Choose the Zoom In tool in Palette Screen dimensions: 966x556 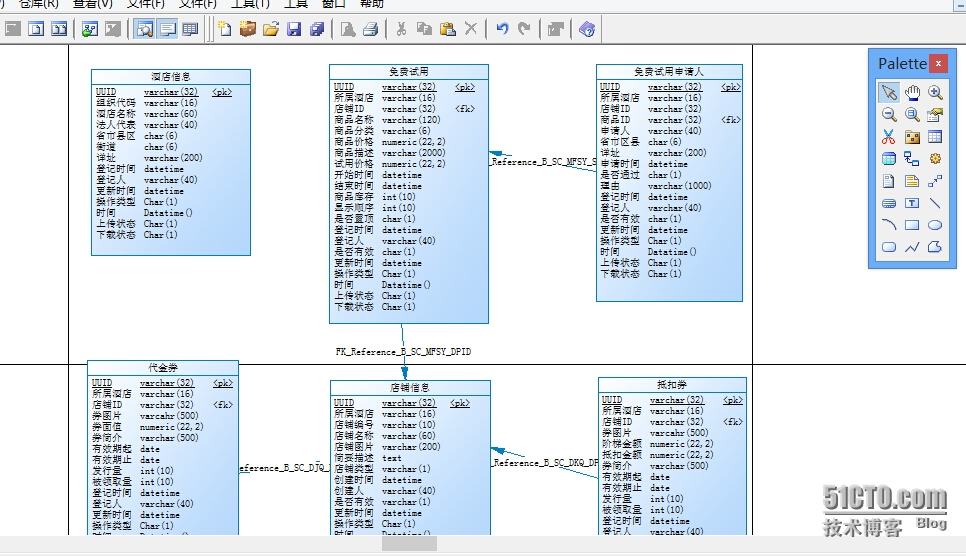tap(935, 92)
